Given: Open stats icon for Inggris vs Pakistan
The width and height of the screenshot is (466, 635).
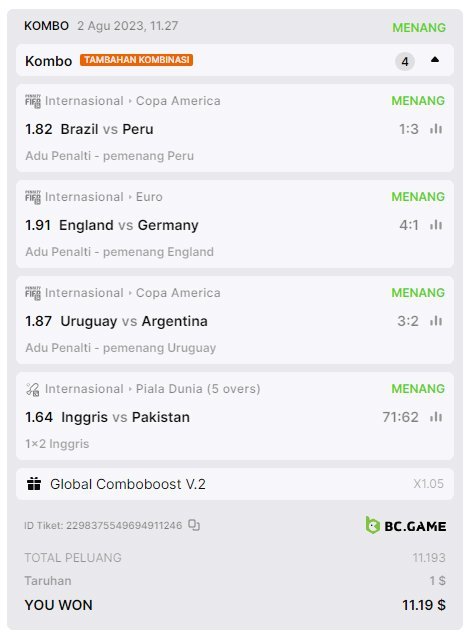Looking at the screenshot, I should point(436,417).
